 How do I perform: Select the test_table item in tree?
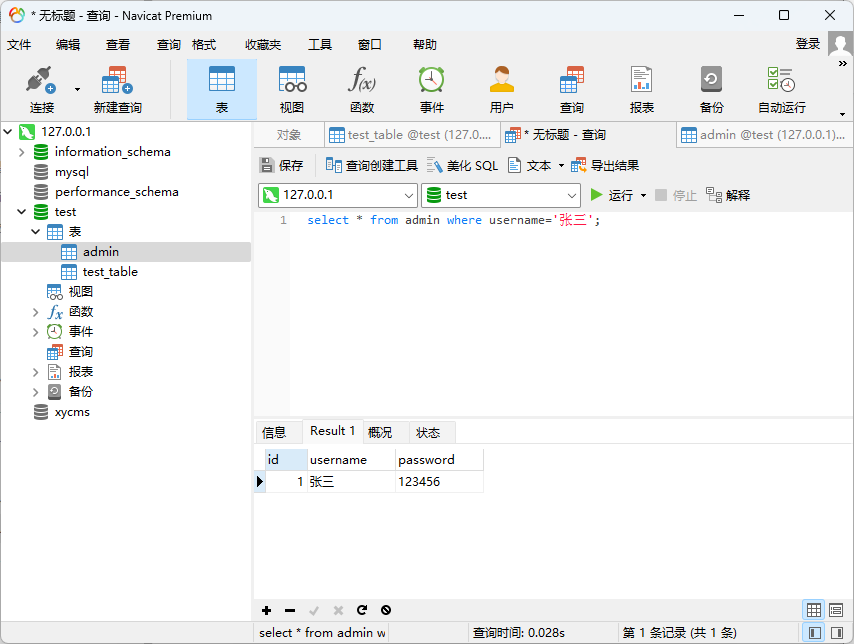point(110,272)
